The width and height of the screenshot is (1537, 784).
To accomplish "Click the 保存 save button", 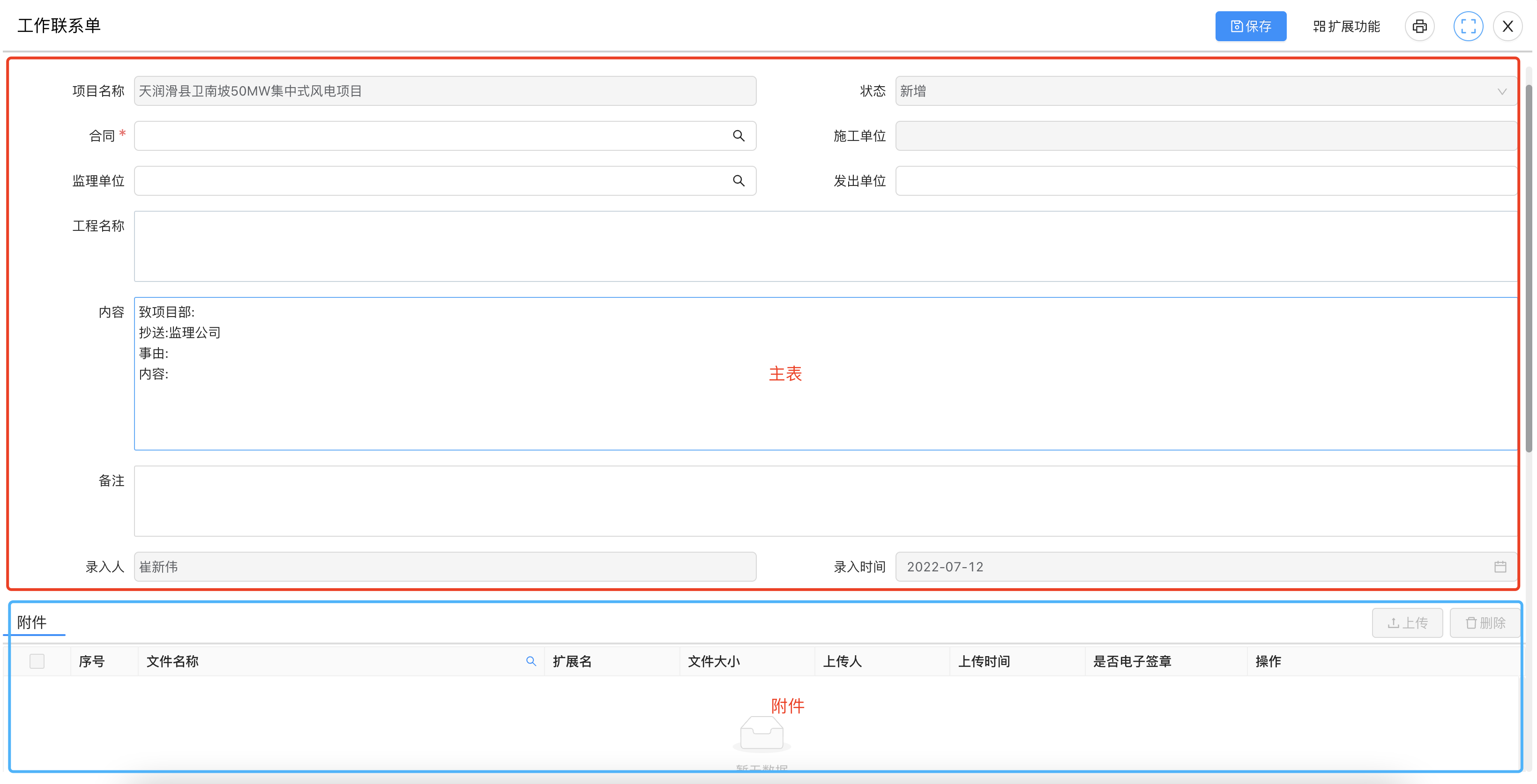I will 1251,26.
